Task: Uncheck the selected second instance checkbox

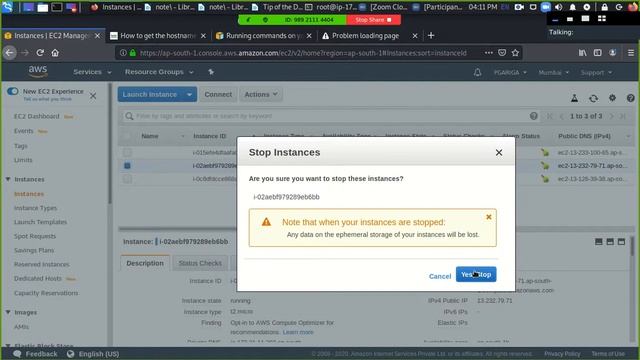Action: coord(127,166)
